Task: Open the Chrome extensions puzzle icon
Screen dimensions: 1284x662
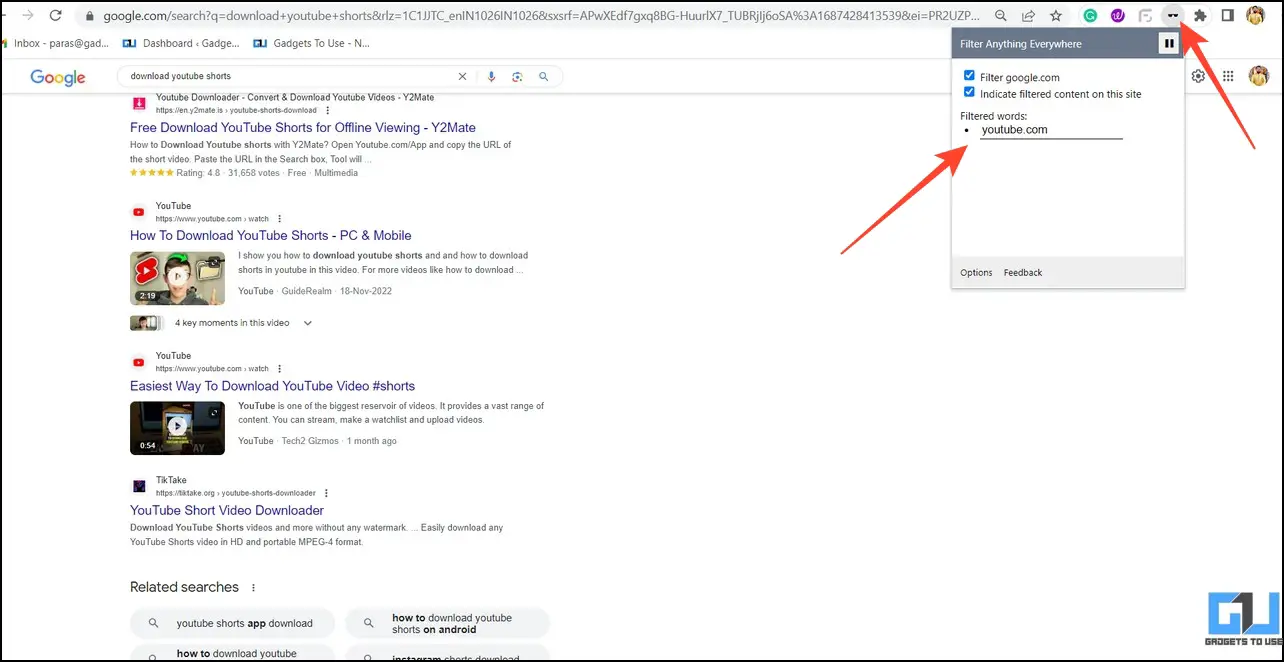Action: coord(1200,16)
